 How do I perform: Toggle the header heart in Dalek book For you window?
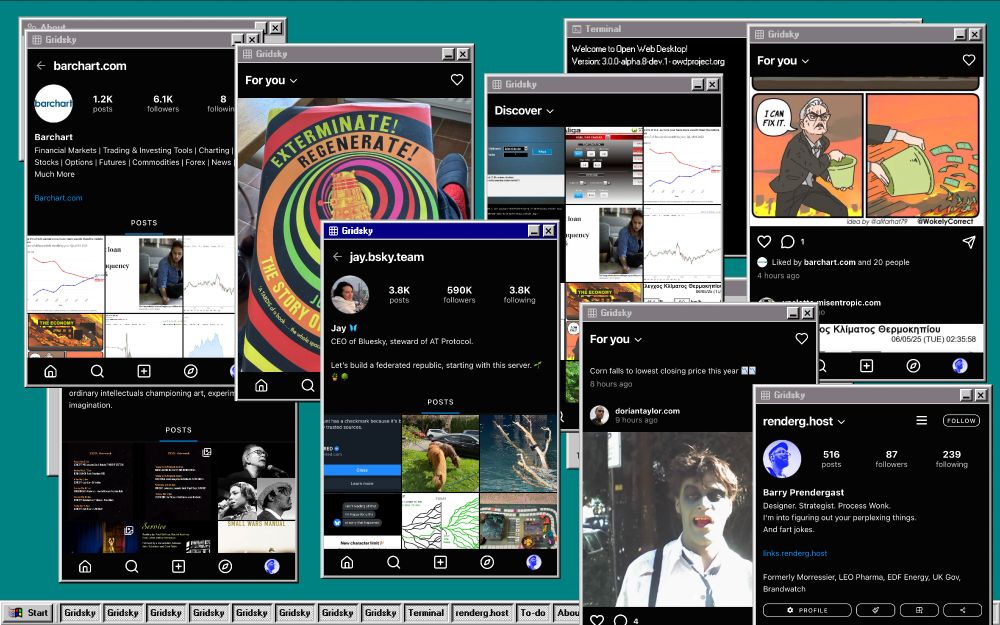[457, 80]
